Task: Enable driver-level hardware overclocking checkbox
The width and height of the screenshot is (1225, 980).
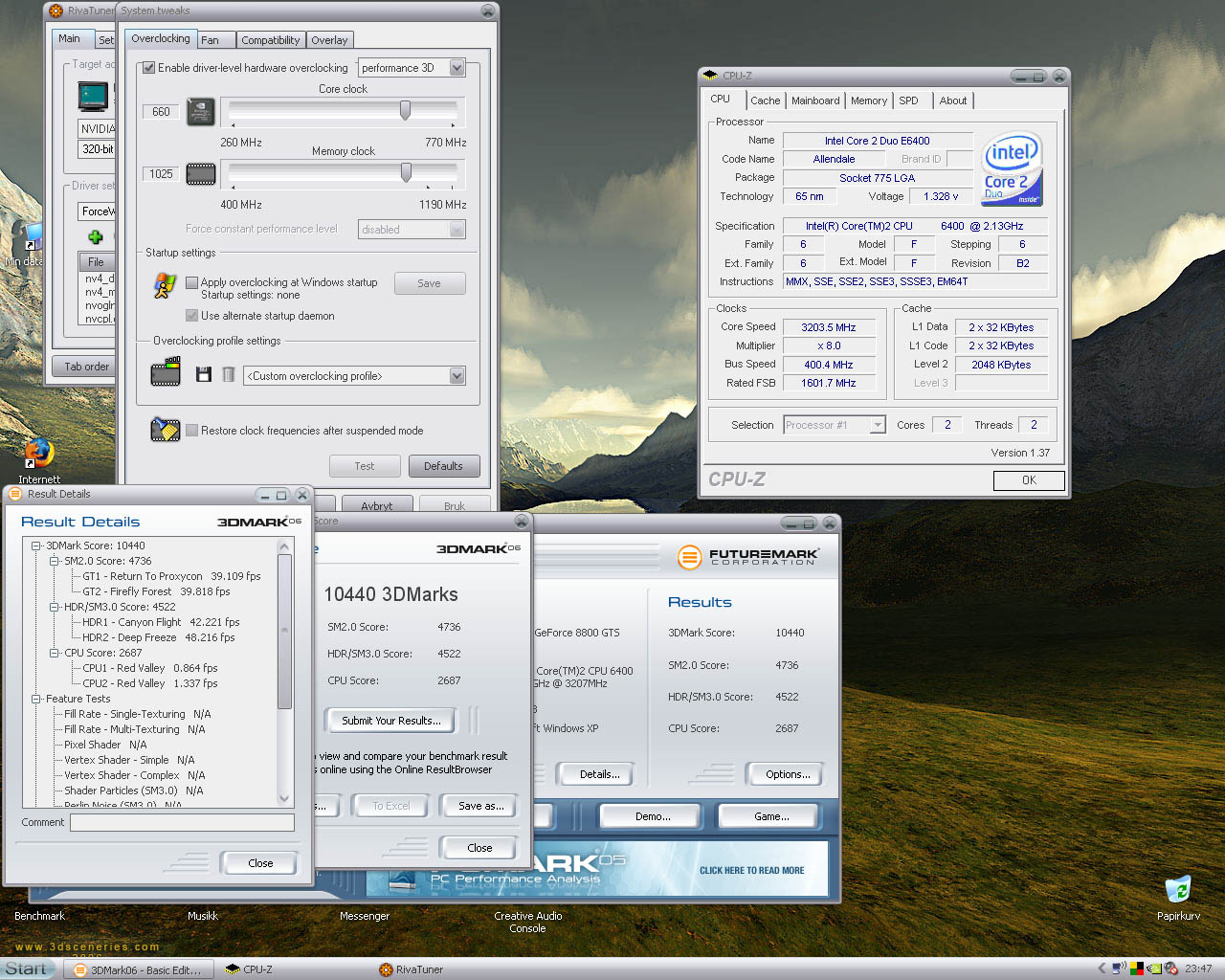Action: tap(148, 68)
